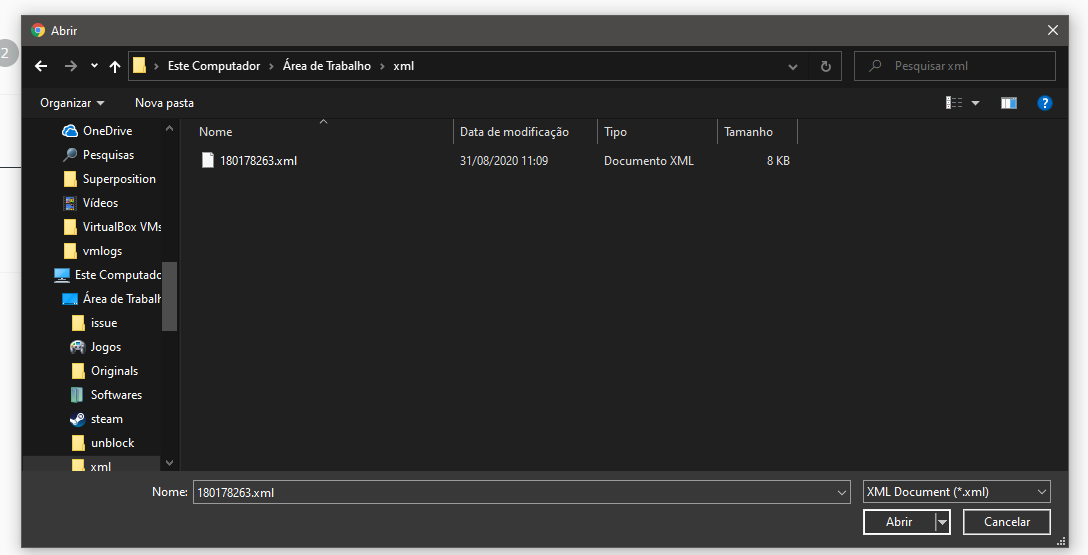Select Área de Trabalho in the breadcrumb
This screenshot has height=555, width=1088.
[x=327, y=66]
